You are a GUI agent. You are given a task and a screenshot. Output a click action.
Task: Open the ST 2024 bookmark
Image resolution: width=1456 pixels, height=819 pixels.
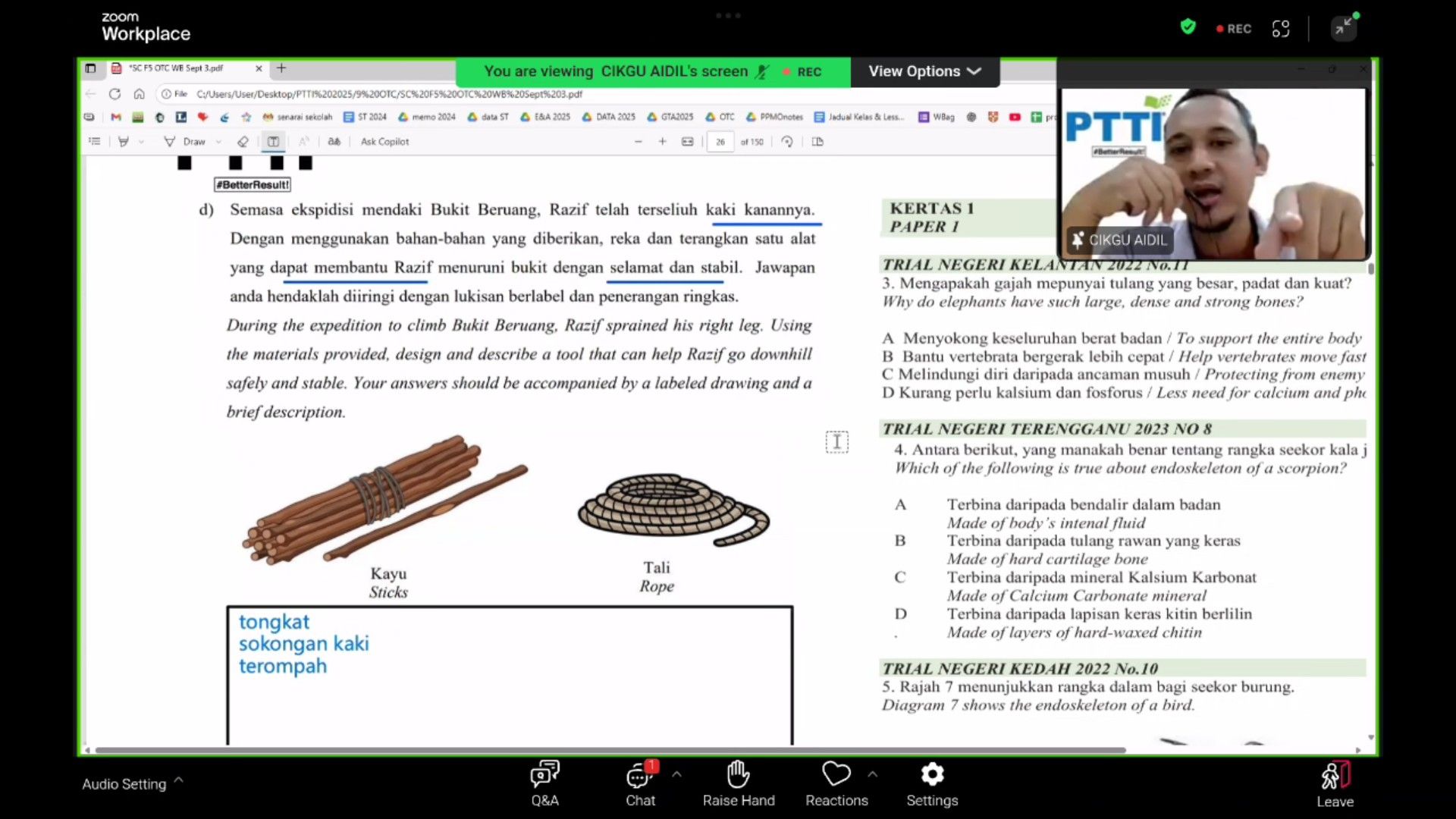365,117
